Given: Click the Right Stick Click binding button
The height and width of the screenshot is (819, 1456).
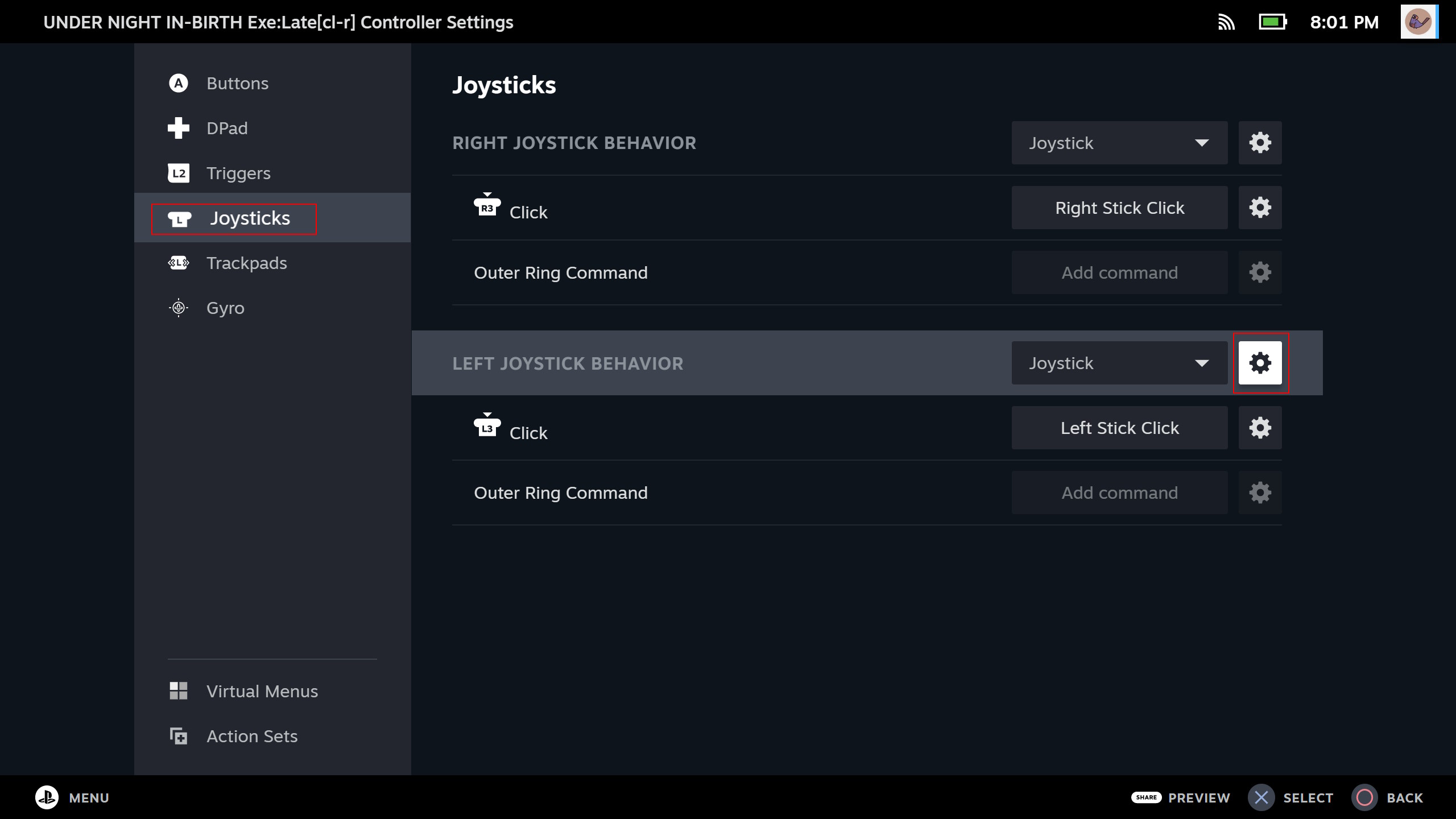Looking at the screenshot, I should [x=1119, y=208].
